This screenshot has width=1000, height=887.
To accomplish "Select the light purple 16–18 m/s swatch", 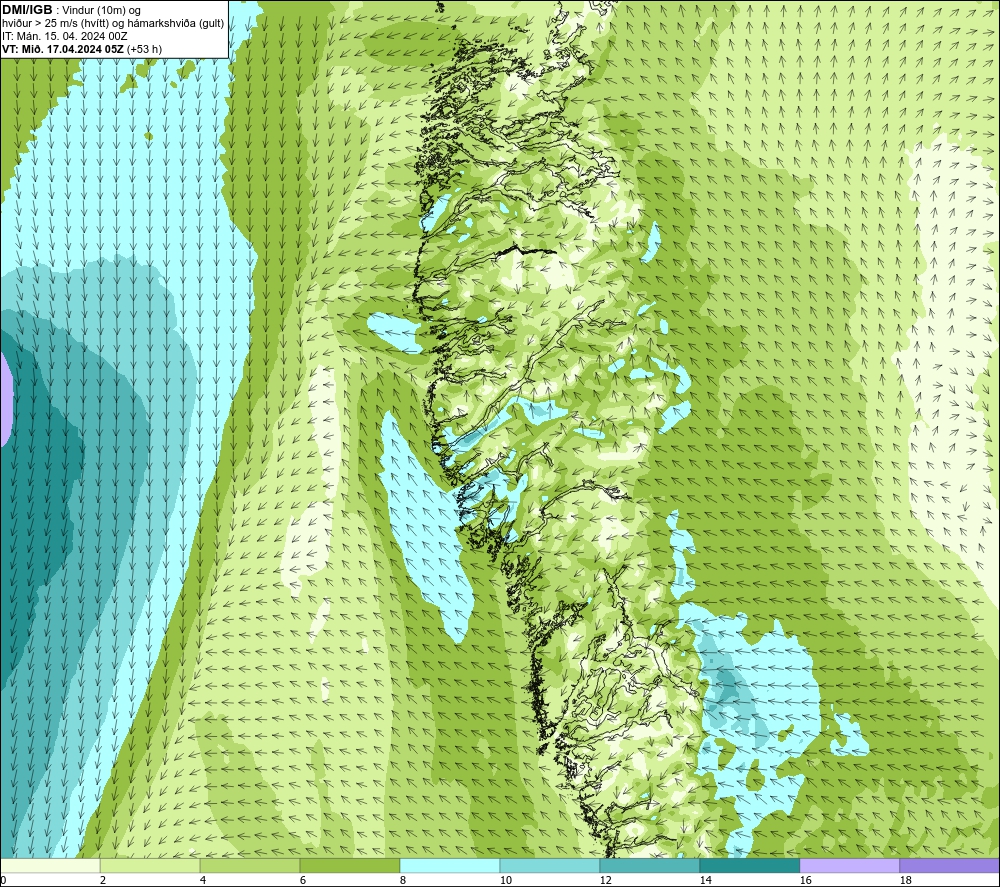I will pos(849,865).
